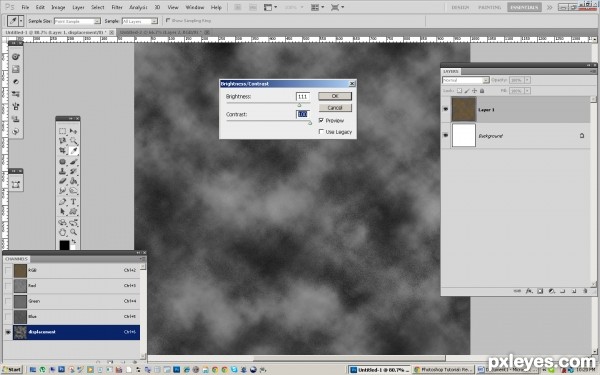The image size is (600, 375).
Task: Create new adjustment layer icon
Action: (x=551, y=291)
